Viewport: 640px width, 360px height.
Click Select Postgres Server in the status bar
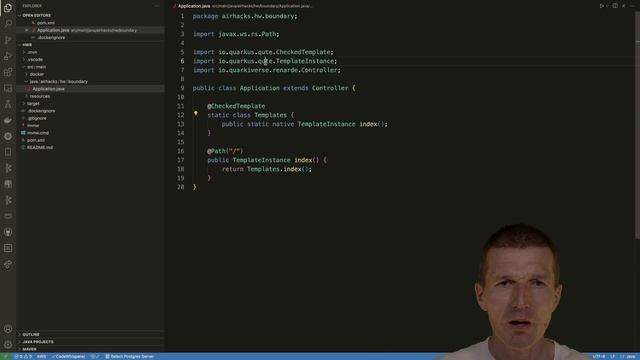130,356
